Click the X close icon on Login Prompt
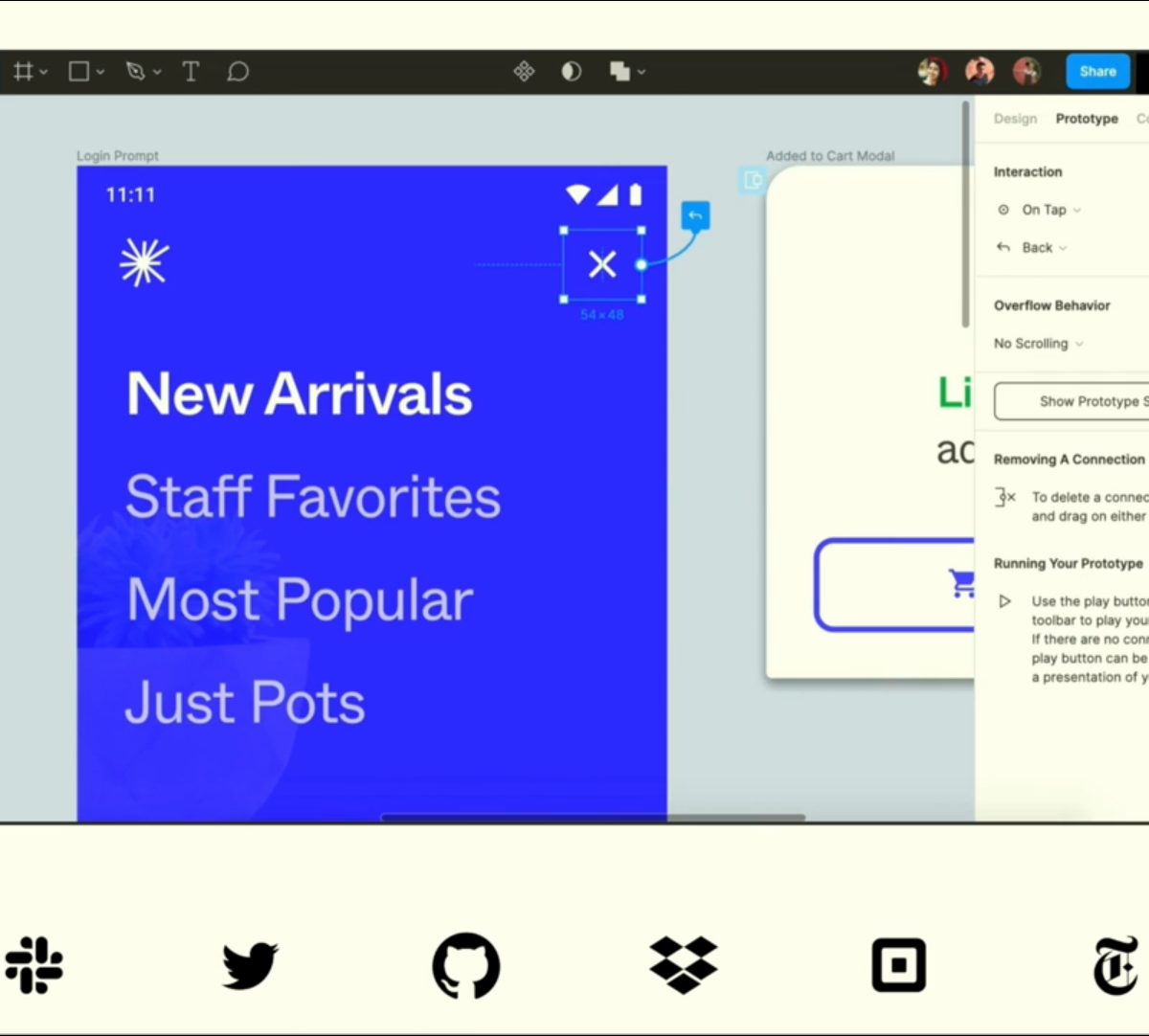1149x1036 pixels. pos(602,264)
